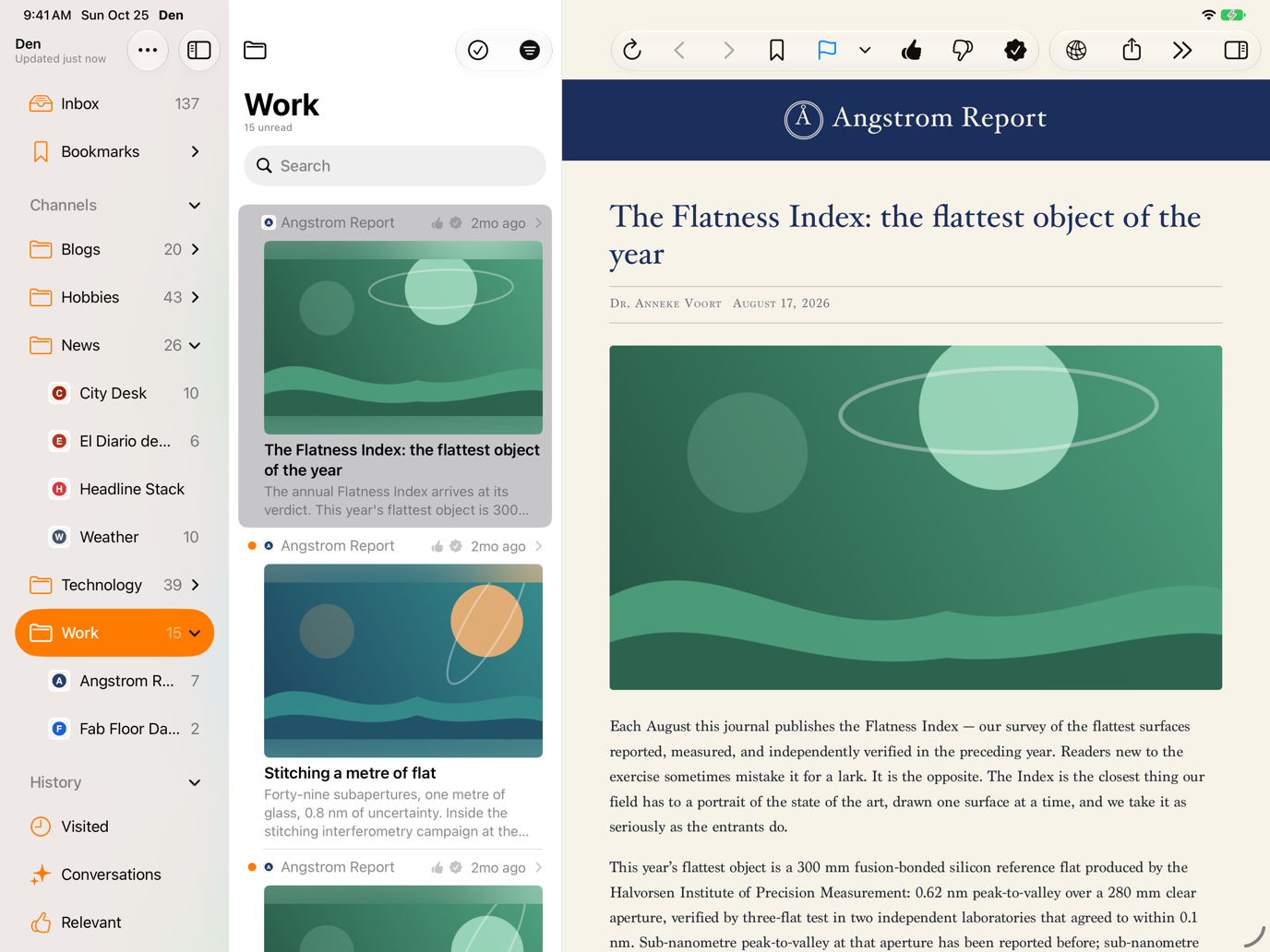Screen dimensions: 1270x952
Task: Click the Den account name
Action: pyautogui.click(x=28, y=43)
